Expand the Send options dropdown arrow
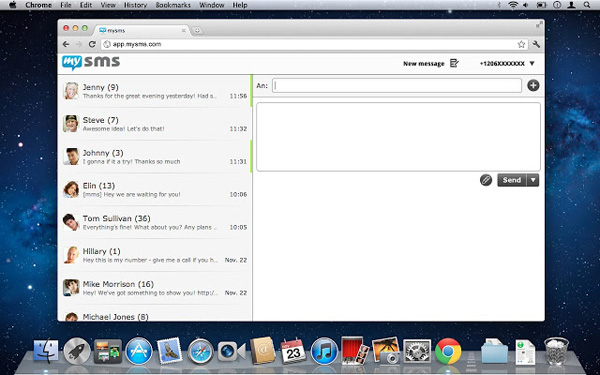The width and height of the screenshot is (600, 375). pos(533,180)
